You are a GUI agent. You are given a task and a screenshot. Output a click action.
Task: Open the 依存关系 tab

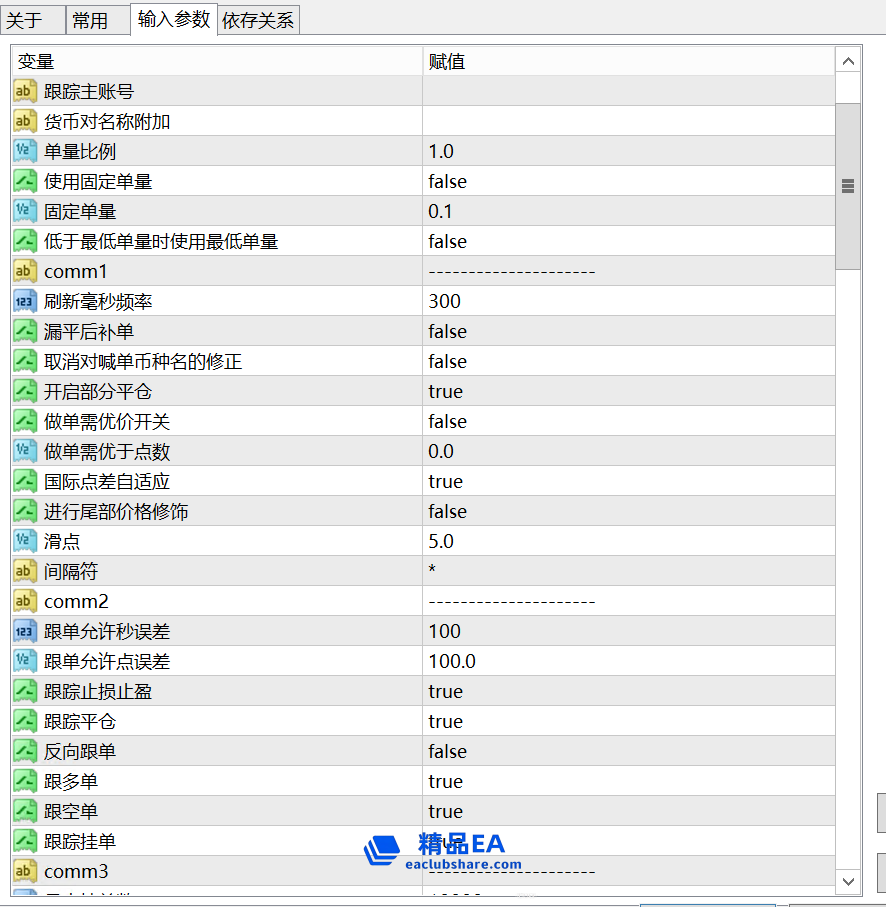[258, 19]
